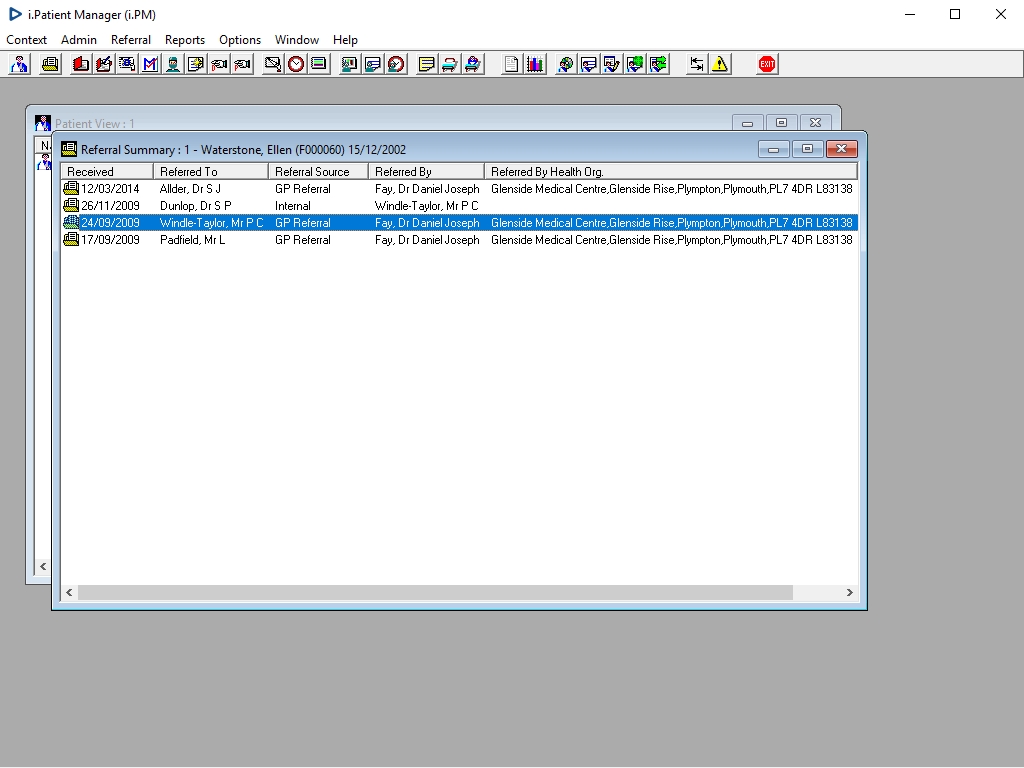Open the Reports menu
This screenshot has height=768, width=1024.
(x=185, y=40)
